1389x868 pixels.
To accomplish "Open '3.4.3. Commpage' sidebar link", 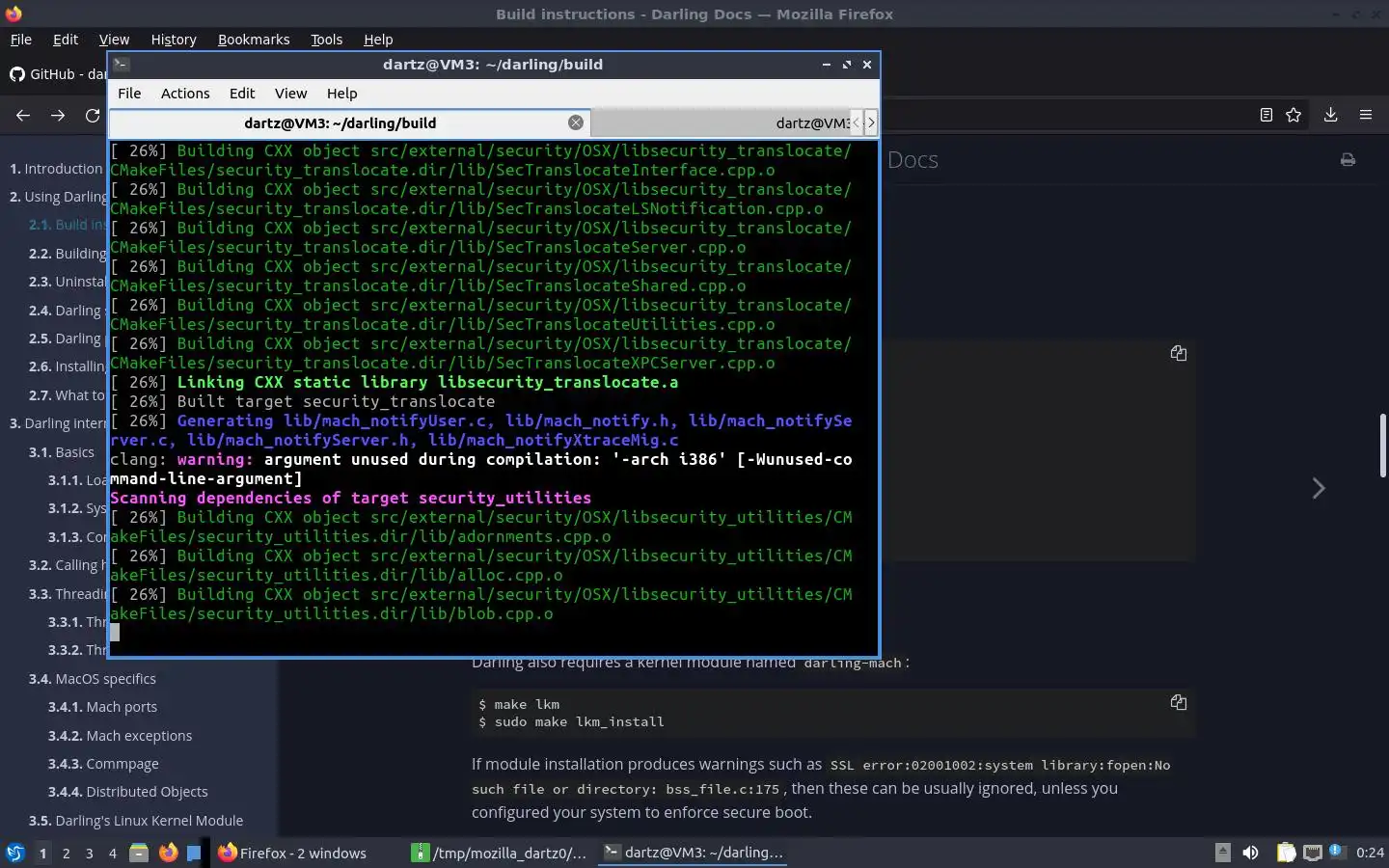I will [103, 764].
